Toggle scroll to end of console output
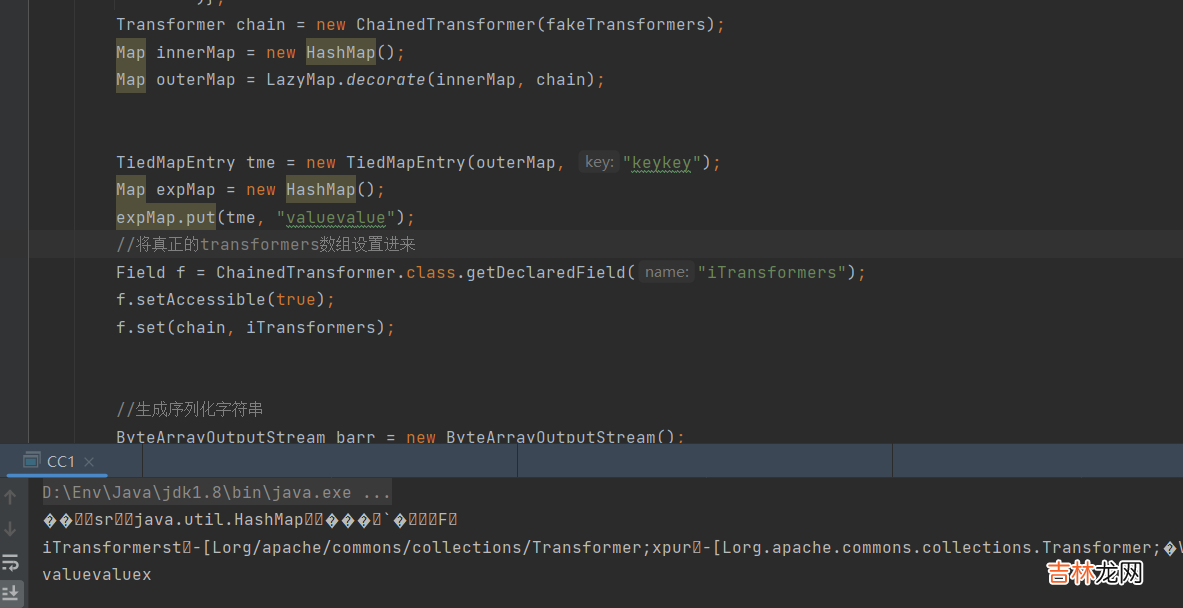Viewport: 1183px width, 608px height. coord(11,594)
